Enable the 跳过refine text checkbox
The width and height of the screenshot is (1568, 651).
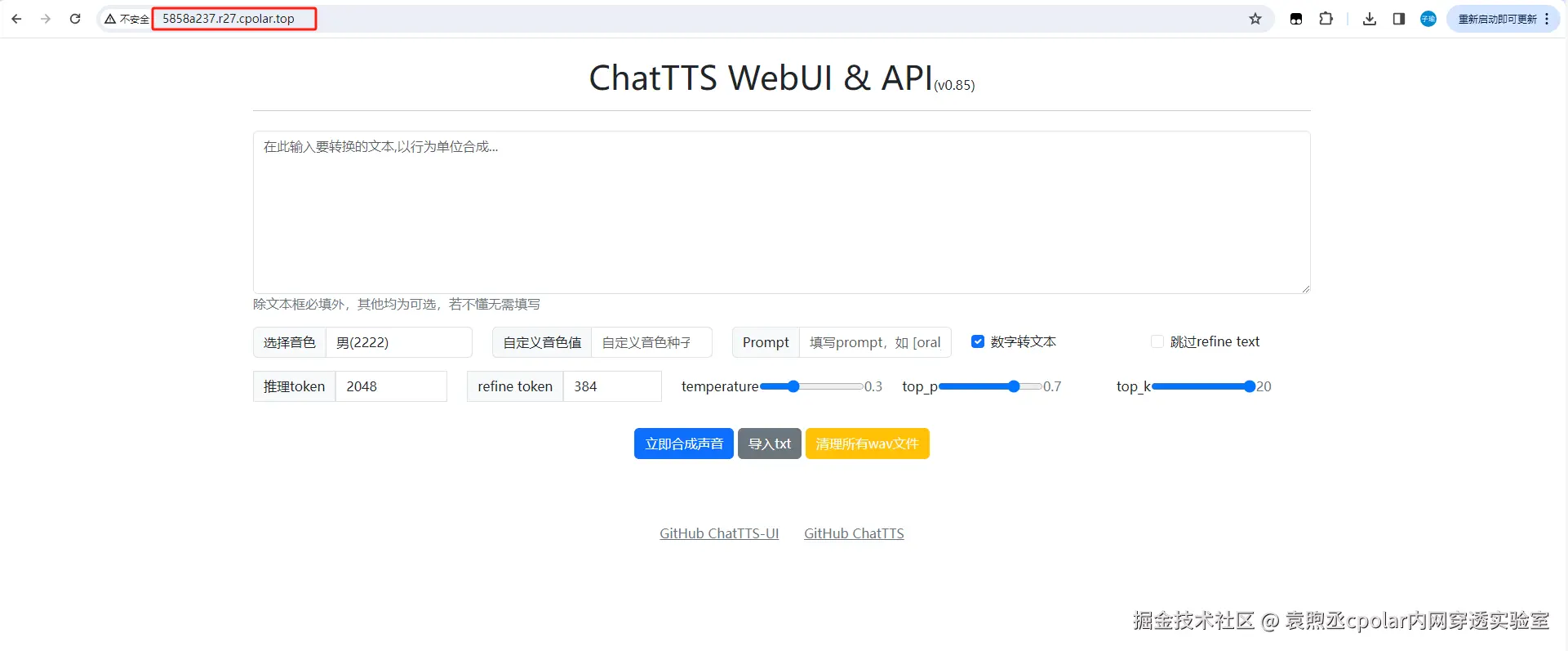pyautogui.click(x=1157, y=341)
